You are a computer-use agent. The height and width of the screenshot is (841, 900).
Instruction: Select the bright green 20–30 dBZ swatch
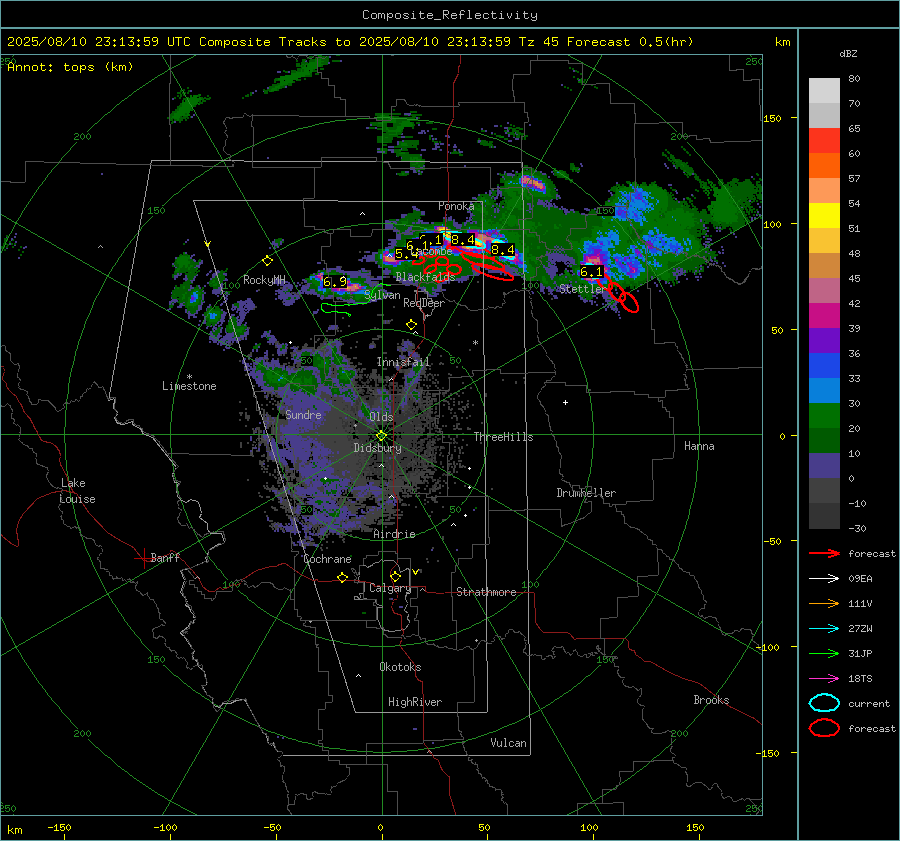tap(824, 416)
